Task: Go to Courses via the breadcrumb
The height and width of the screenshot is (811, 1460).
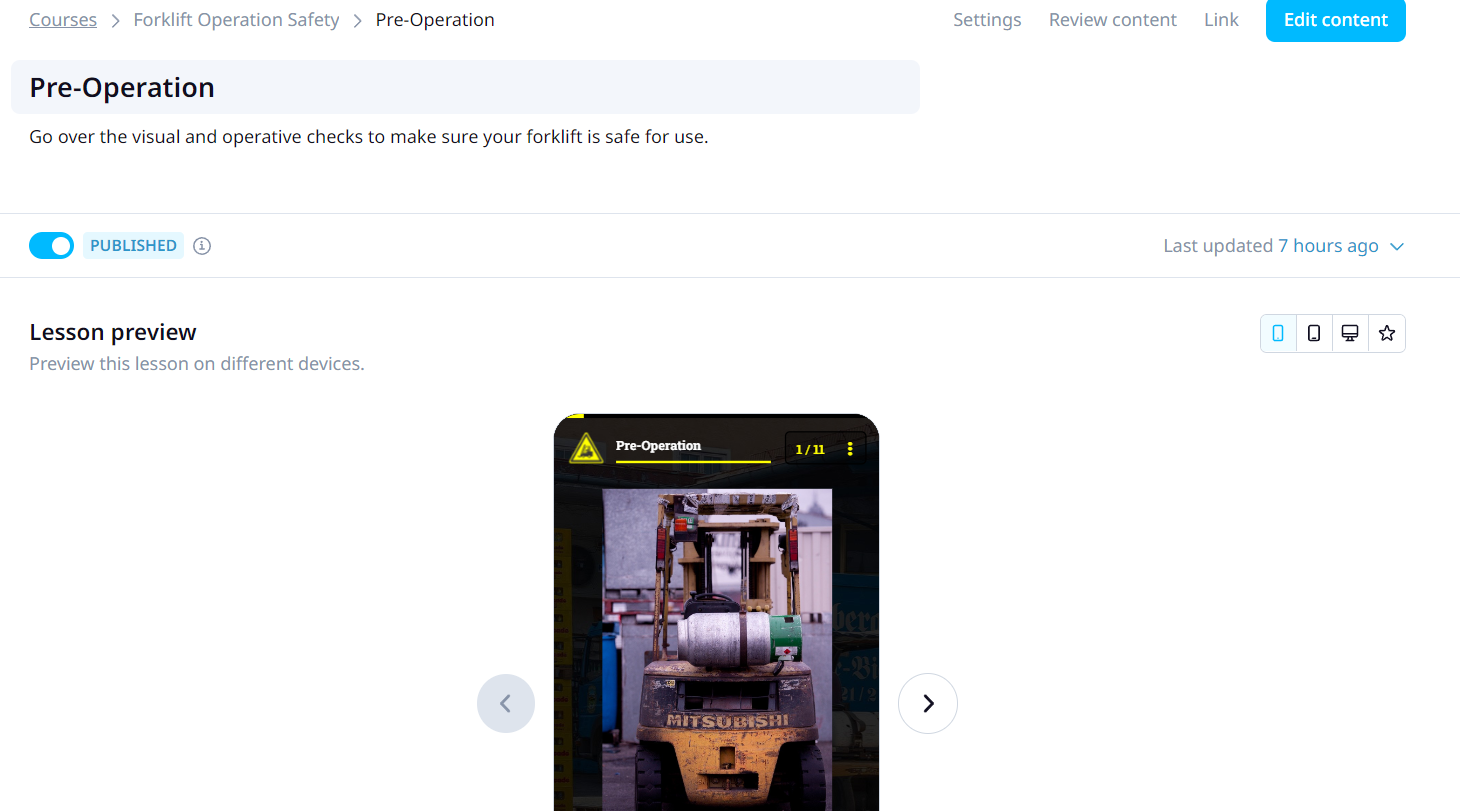Action: (63, 20)
